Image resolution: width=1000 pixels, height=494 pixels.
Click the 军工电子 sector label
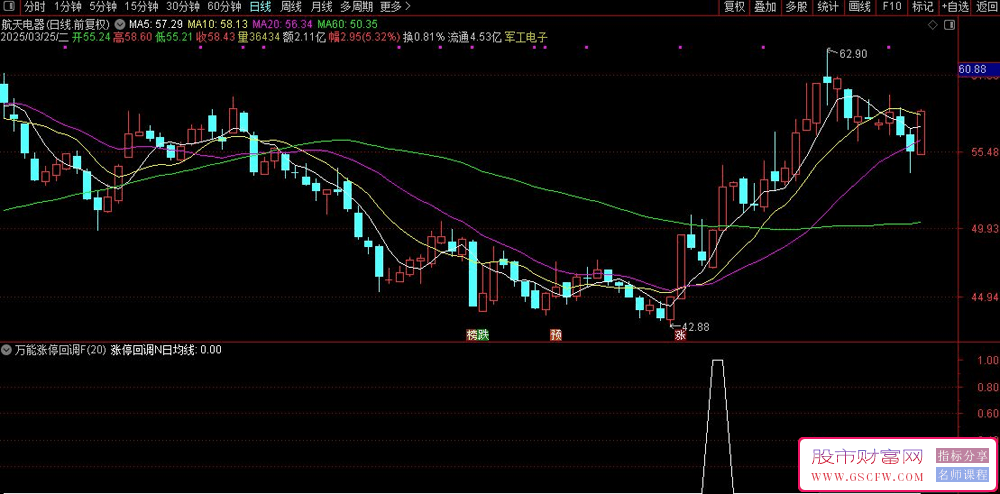[526, 36]
